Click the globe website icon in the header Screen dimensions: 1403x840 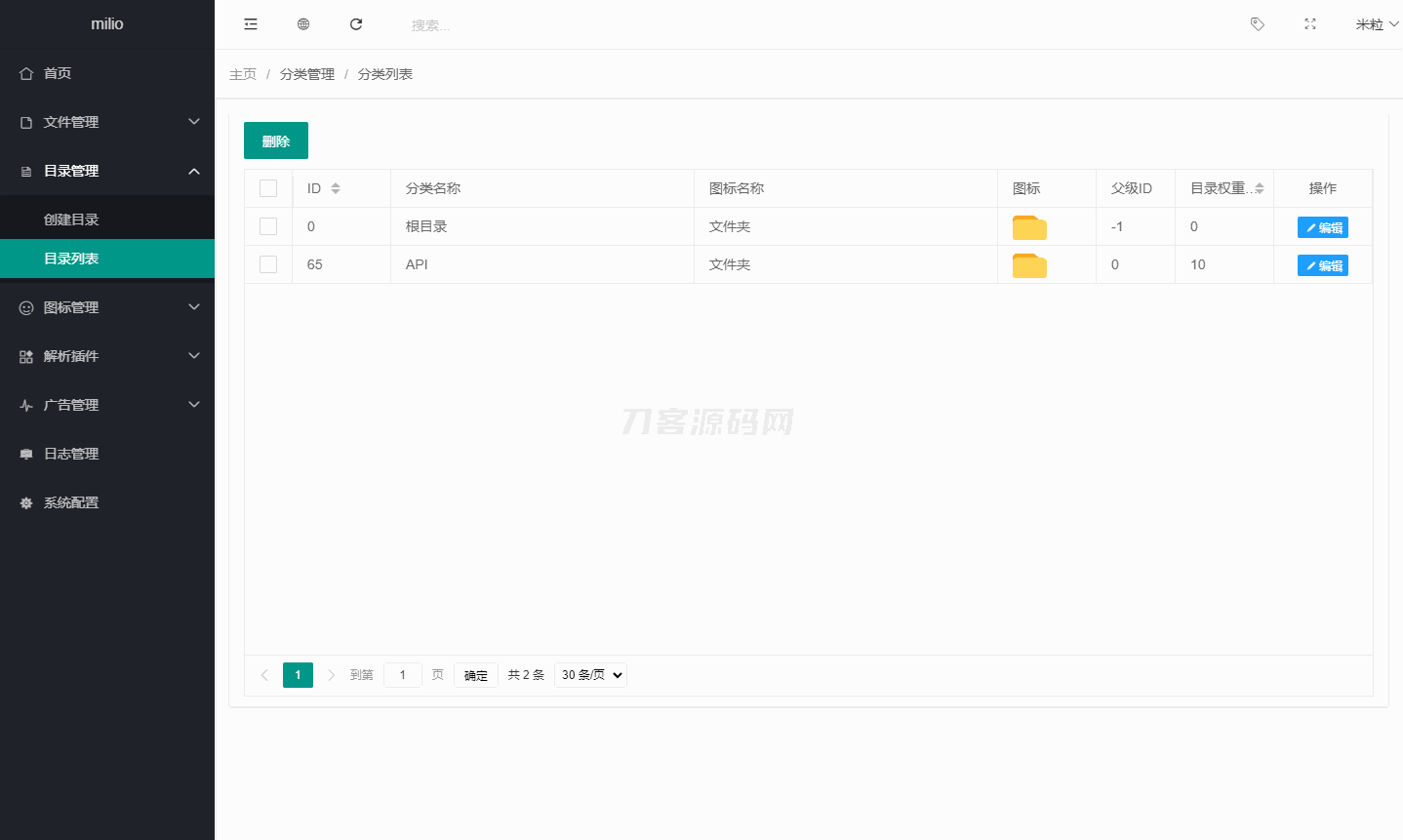(x=303, y=24)
